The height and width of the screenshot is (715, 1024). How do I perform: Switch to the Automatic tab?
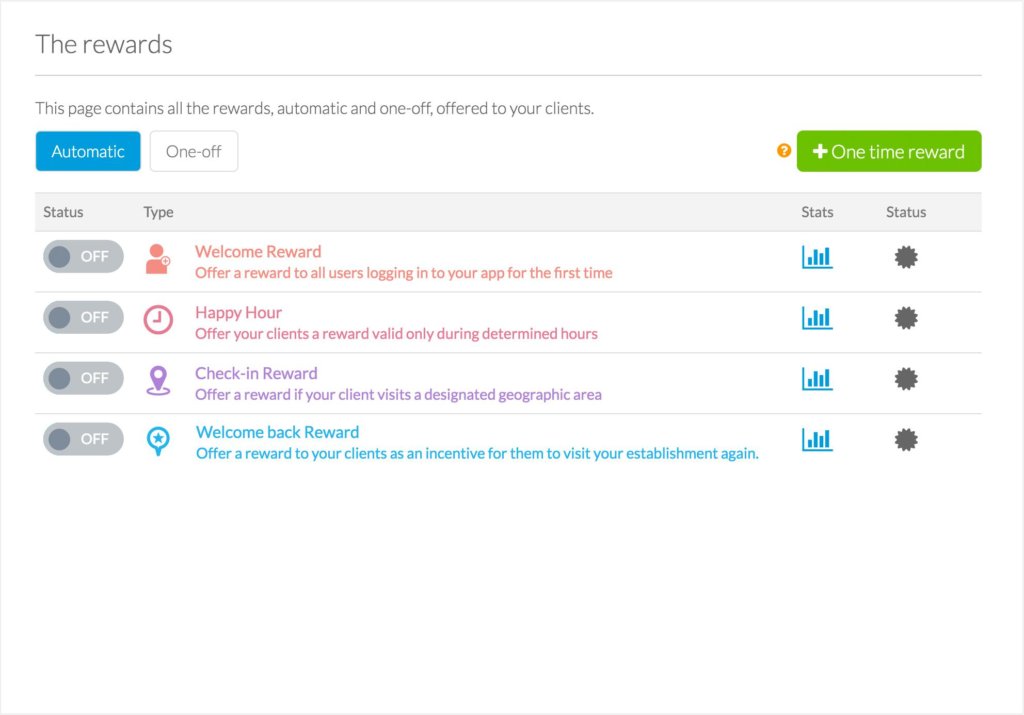click(88, 151)
